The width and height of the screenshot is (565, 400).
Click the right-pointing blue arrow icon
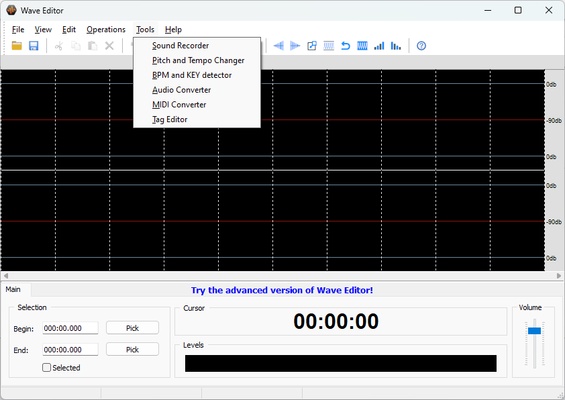[295, 46]
